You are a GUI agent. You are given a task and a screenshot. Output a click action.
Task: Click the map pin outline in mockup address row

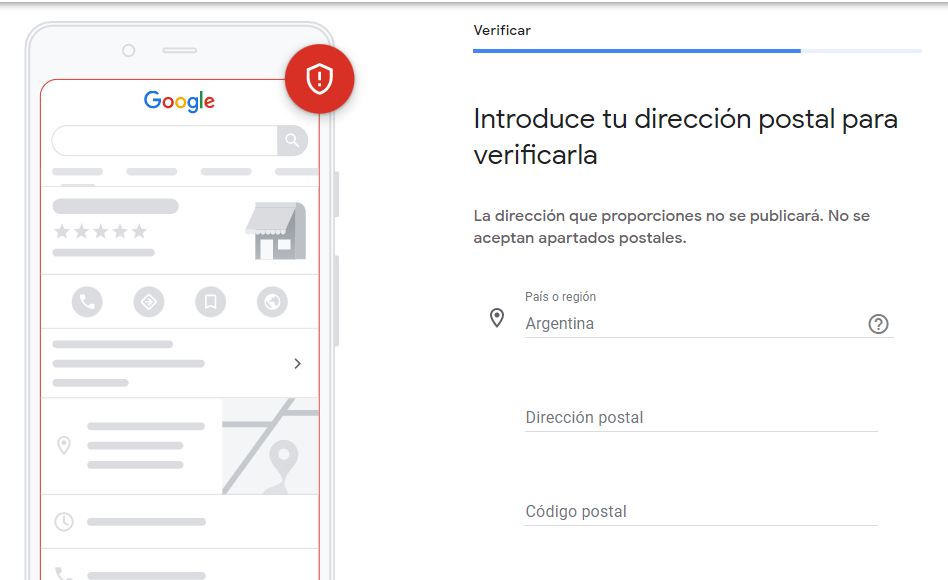[63, 445]
